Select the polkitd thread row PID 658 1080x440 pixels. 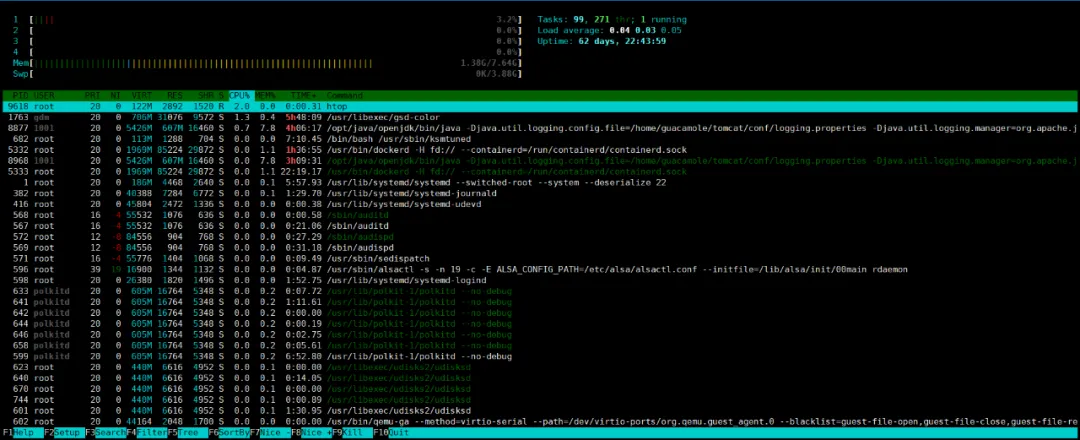tap(540, 346)
